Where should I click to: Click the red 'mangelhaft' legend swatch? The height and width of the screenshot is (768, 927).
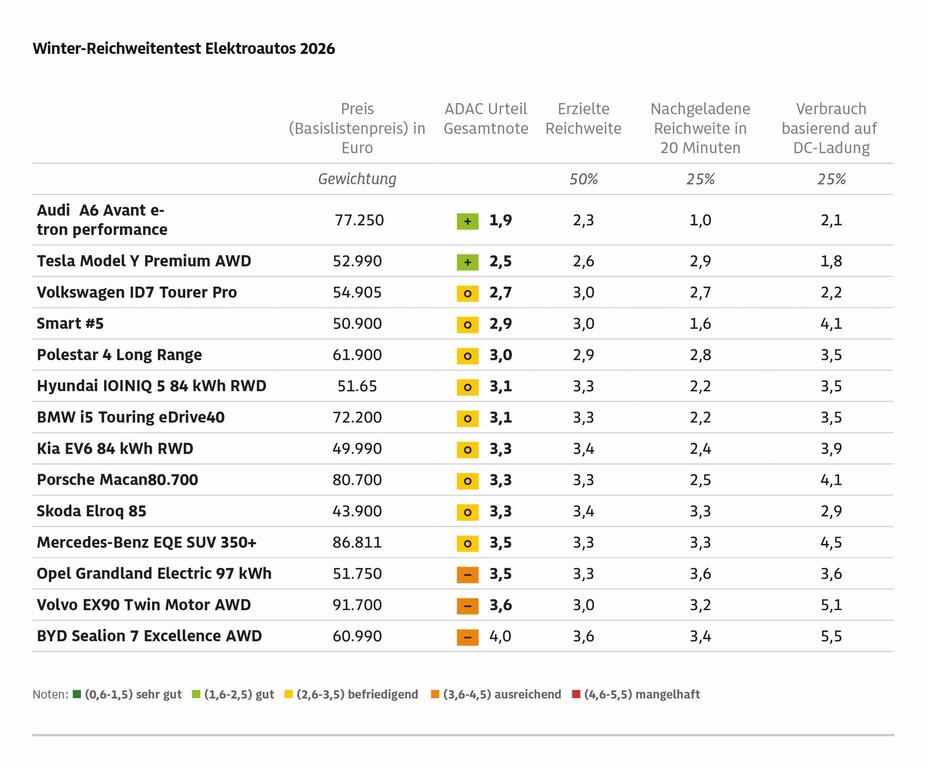click(576, 694)
